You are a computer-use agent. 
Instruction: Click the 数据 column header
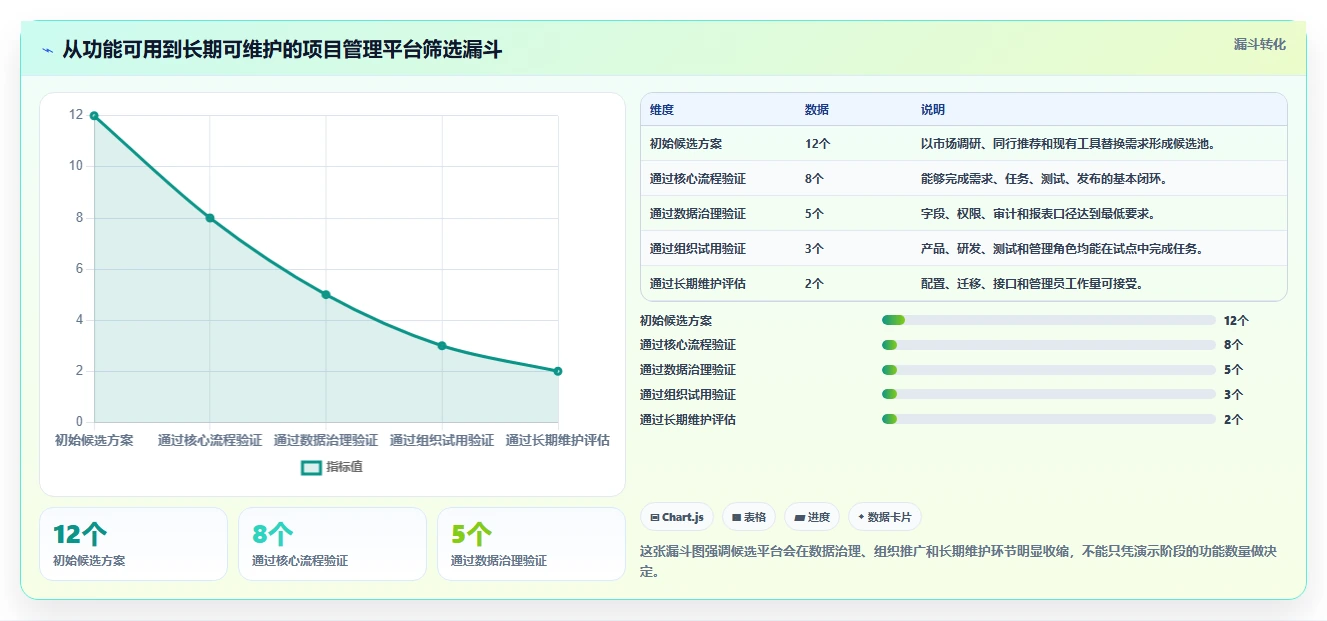click(817, 110)
